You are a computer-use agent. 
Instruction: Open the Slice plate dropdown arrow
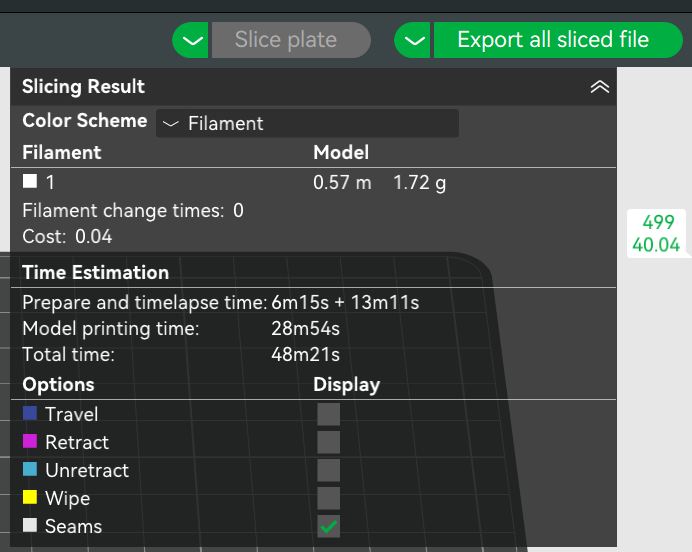point(191,41)
